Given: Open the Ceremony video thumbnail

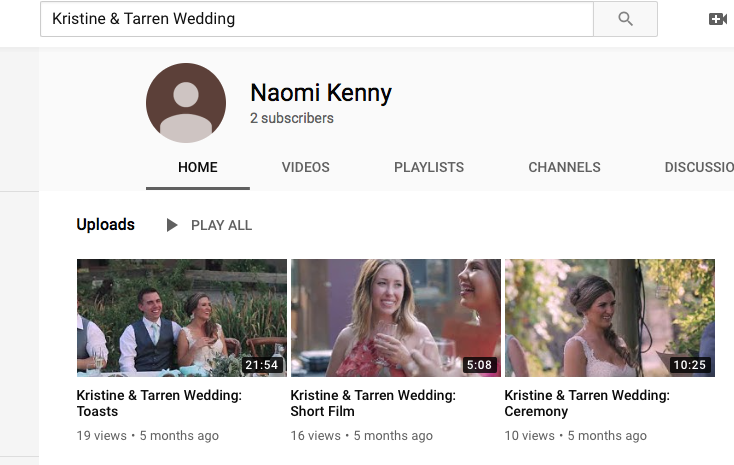Looking at the screenshot, I should (609, 317).
